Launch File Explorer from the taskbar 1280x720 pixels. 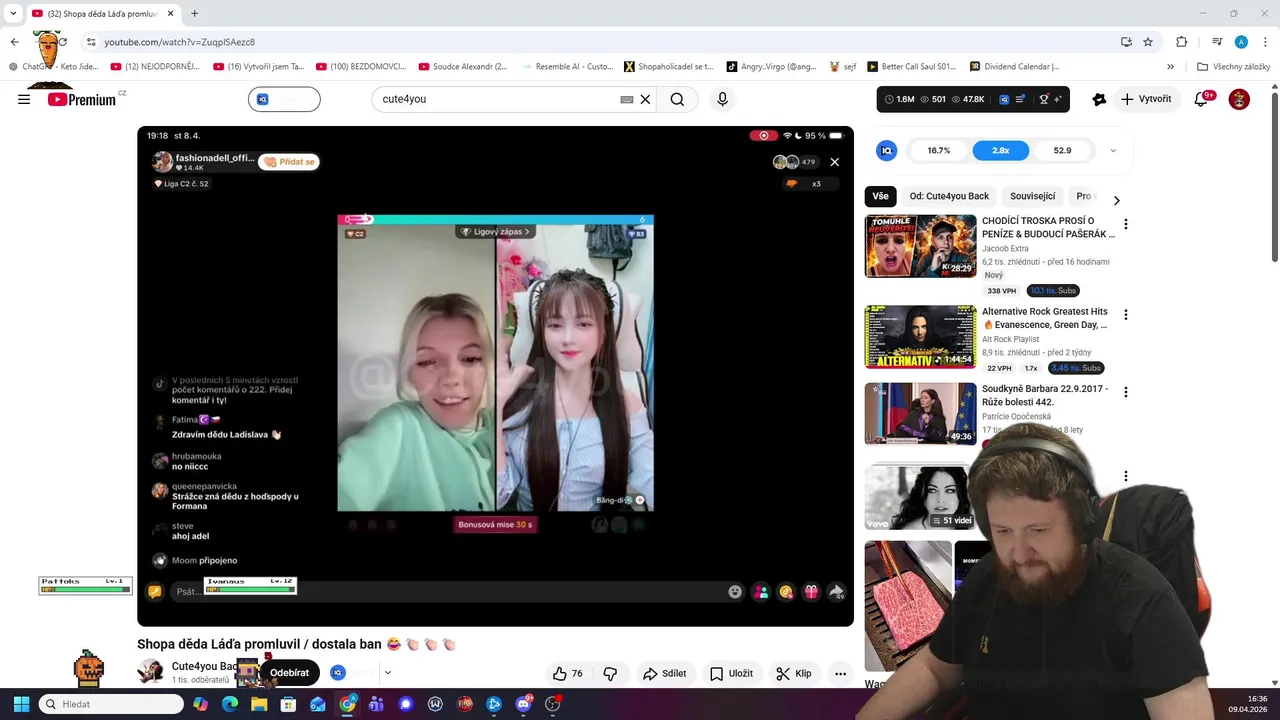[x=259, y=704]
